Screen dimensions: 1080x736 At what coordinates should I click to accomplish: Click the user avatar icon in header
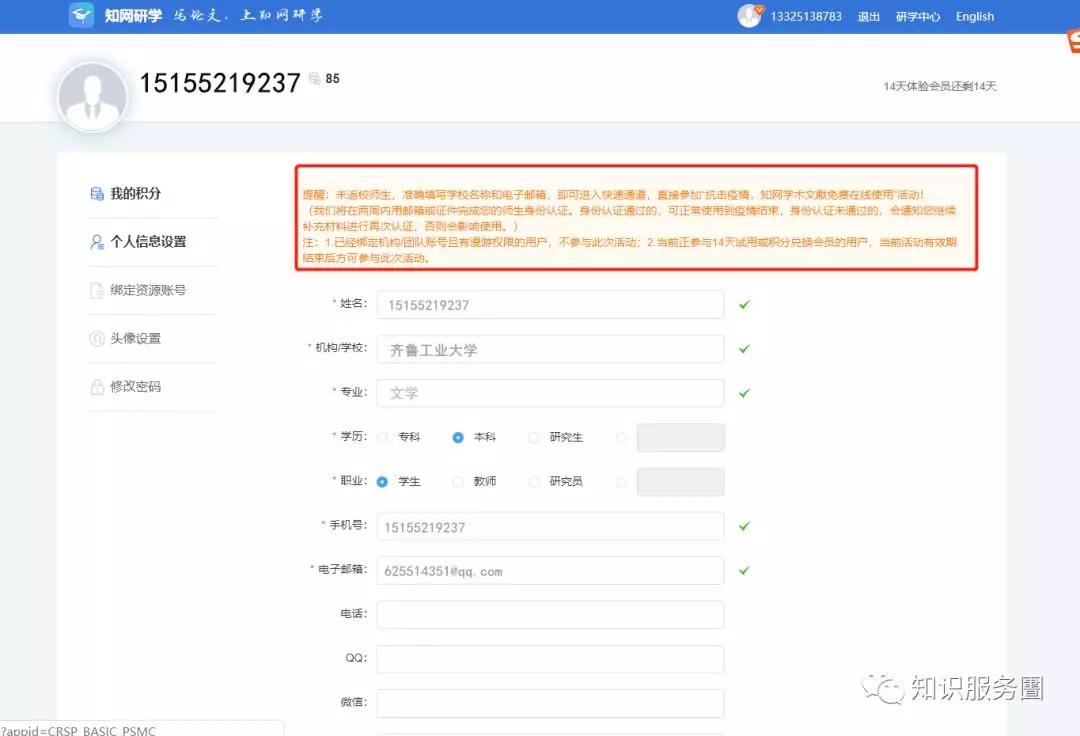[x=749, y=16]
